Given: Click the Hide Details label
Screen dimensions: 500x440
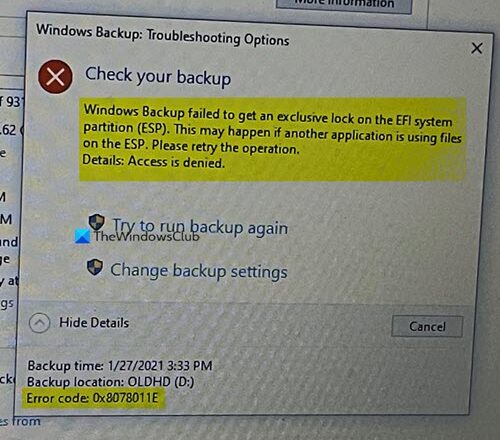Looking at the screenshot, I should [x=94, y=323].
